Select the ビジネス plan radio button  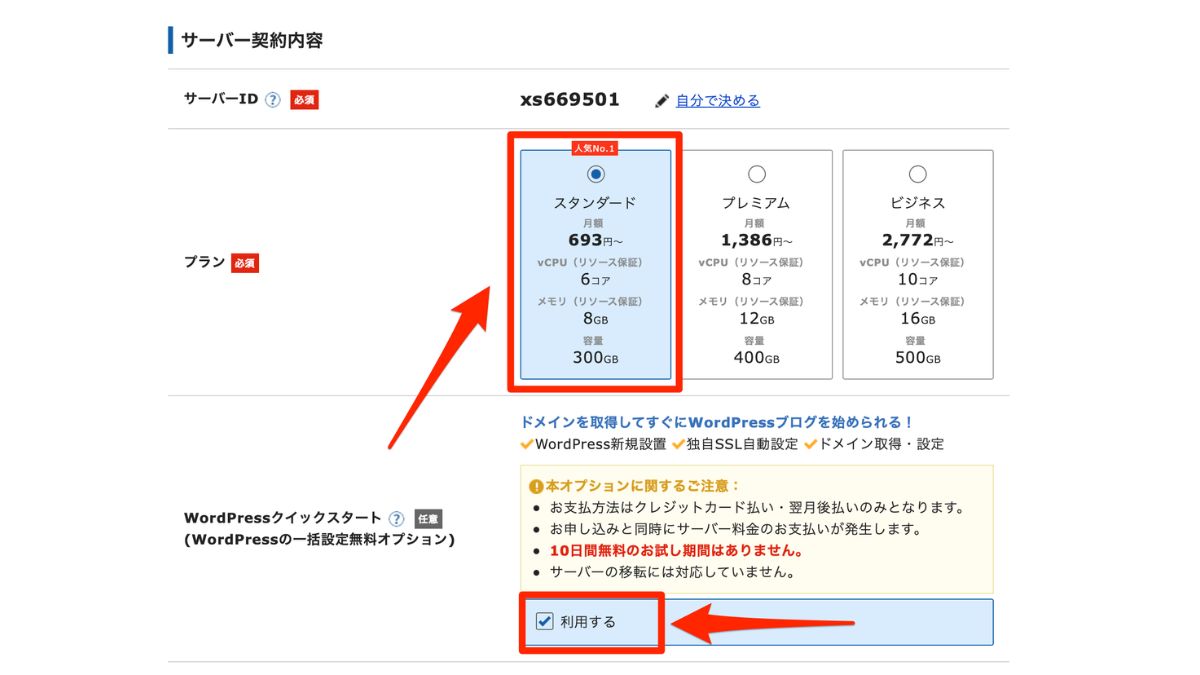(x=916, y=174)
